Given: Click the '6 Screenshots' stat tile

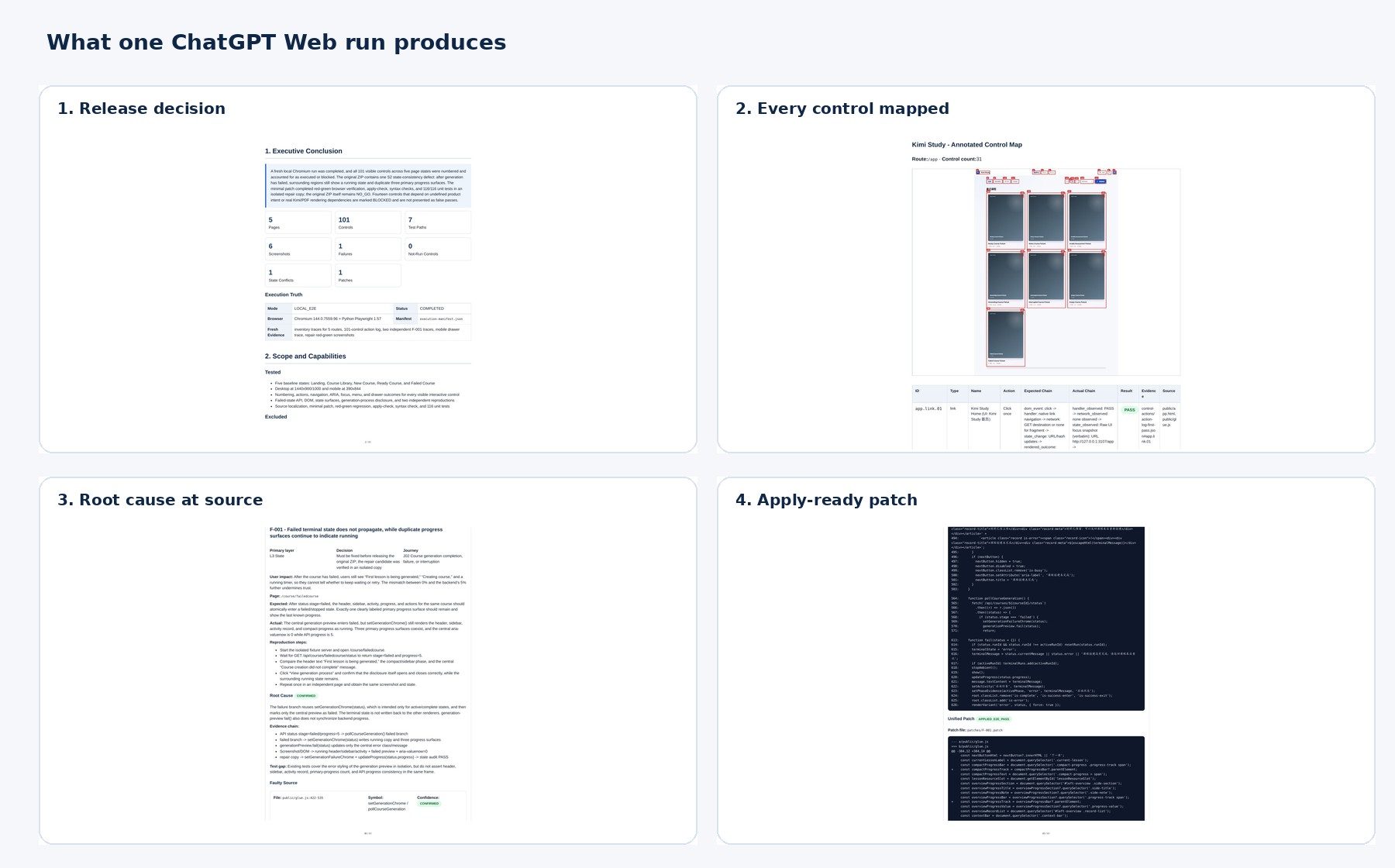Looking at the screenshot, I should click(298, 249).
